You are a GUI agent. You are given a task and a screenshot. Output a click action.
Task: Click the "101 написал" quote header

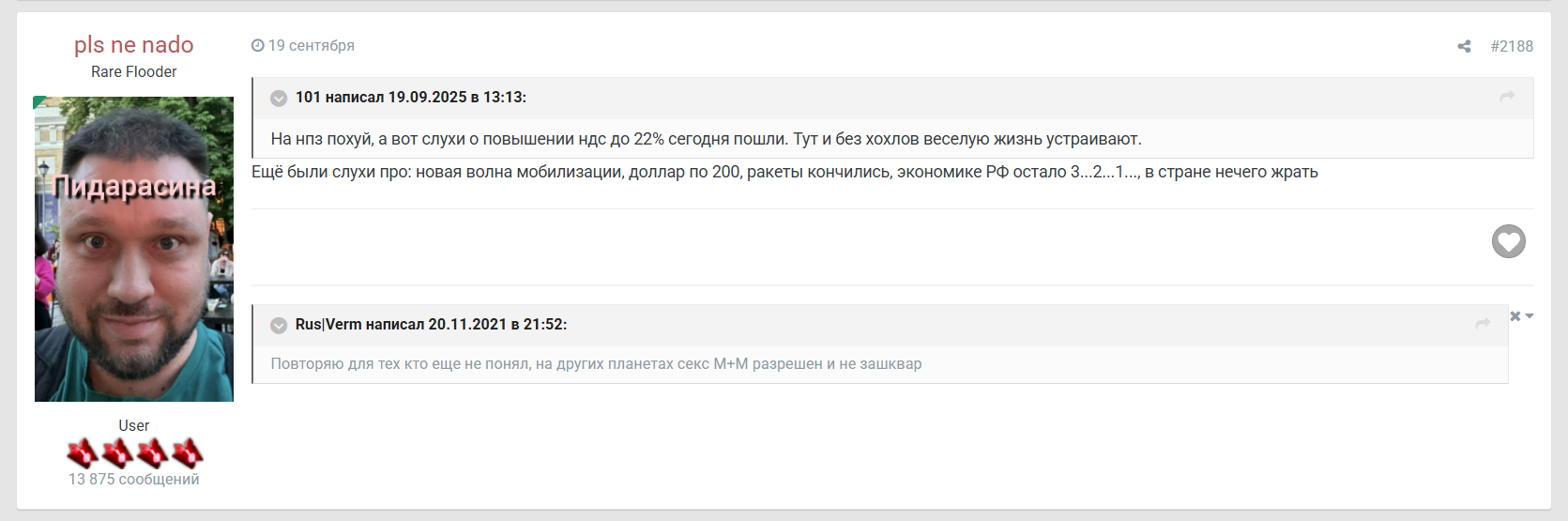click(x=410, y=98)
